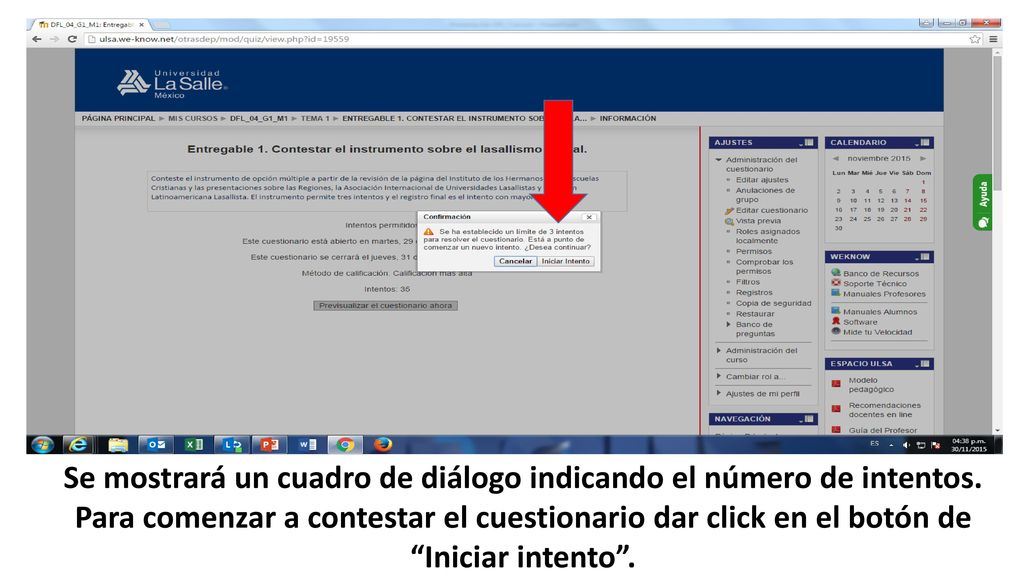Go back with browser back arrow
The image size is (1024, 576).
click(x=37, y=39)
